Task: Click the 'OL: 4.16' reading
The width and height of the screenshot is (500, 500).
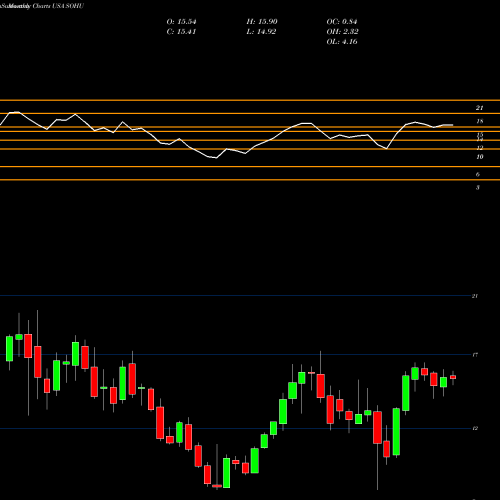Action: click(342, 42)
